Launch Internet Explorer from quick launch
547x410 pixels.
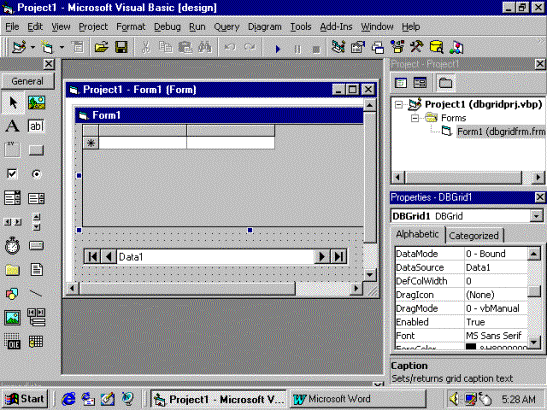pyautogui.click(x=68, y=399)
